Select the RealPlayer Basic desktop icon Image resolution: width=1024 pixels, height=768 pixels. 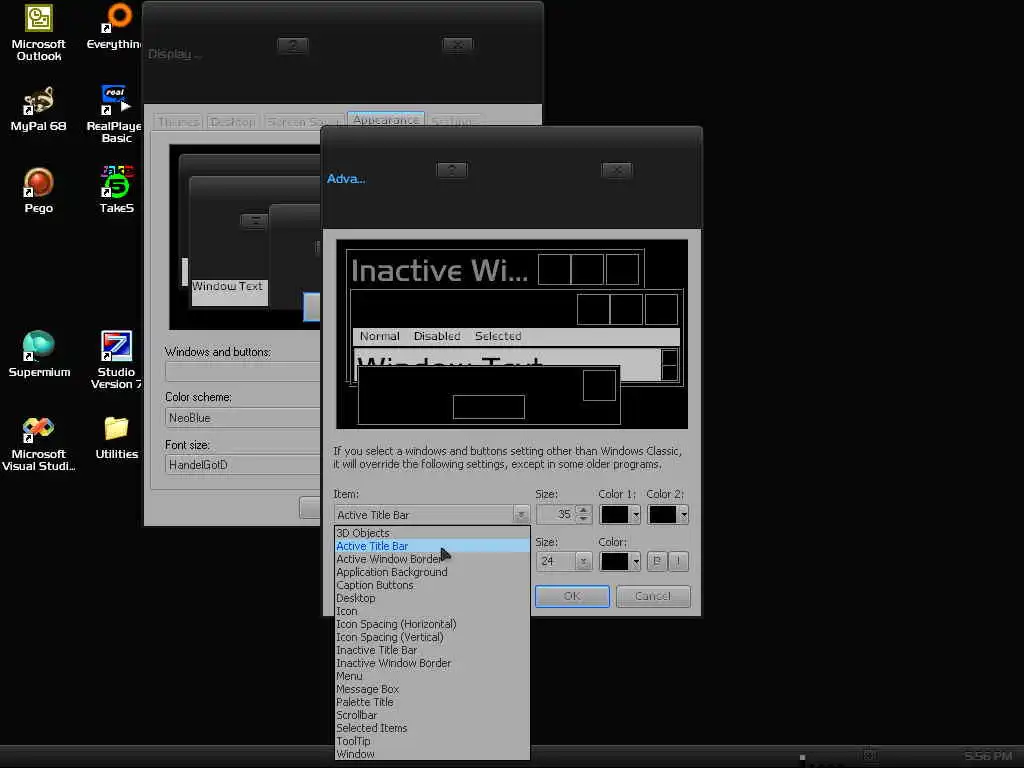pos(115,114)
